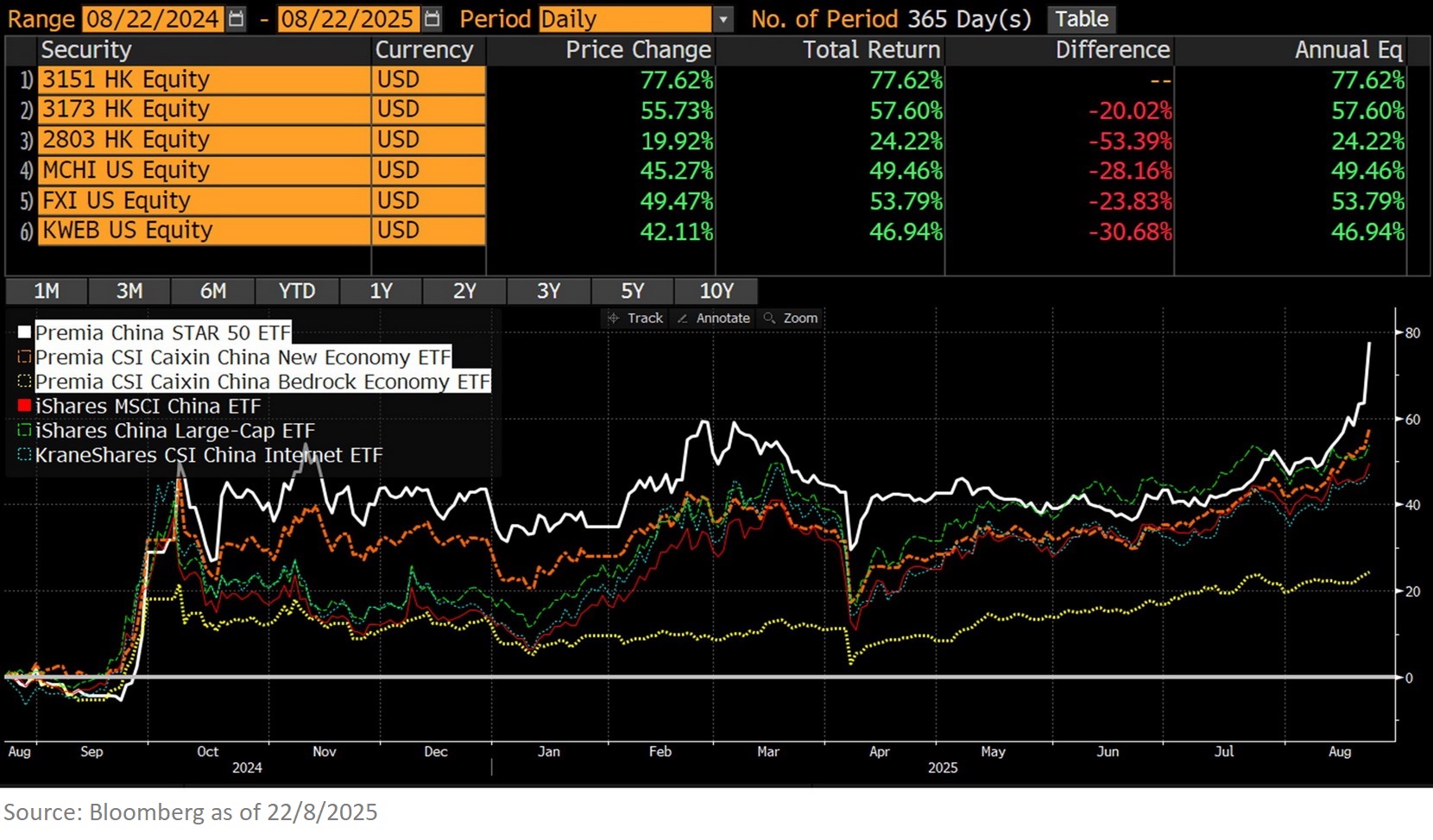1433x840 pixels.
Task: Open the end date calendar picker icon
Action: (x=433, y=19)
